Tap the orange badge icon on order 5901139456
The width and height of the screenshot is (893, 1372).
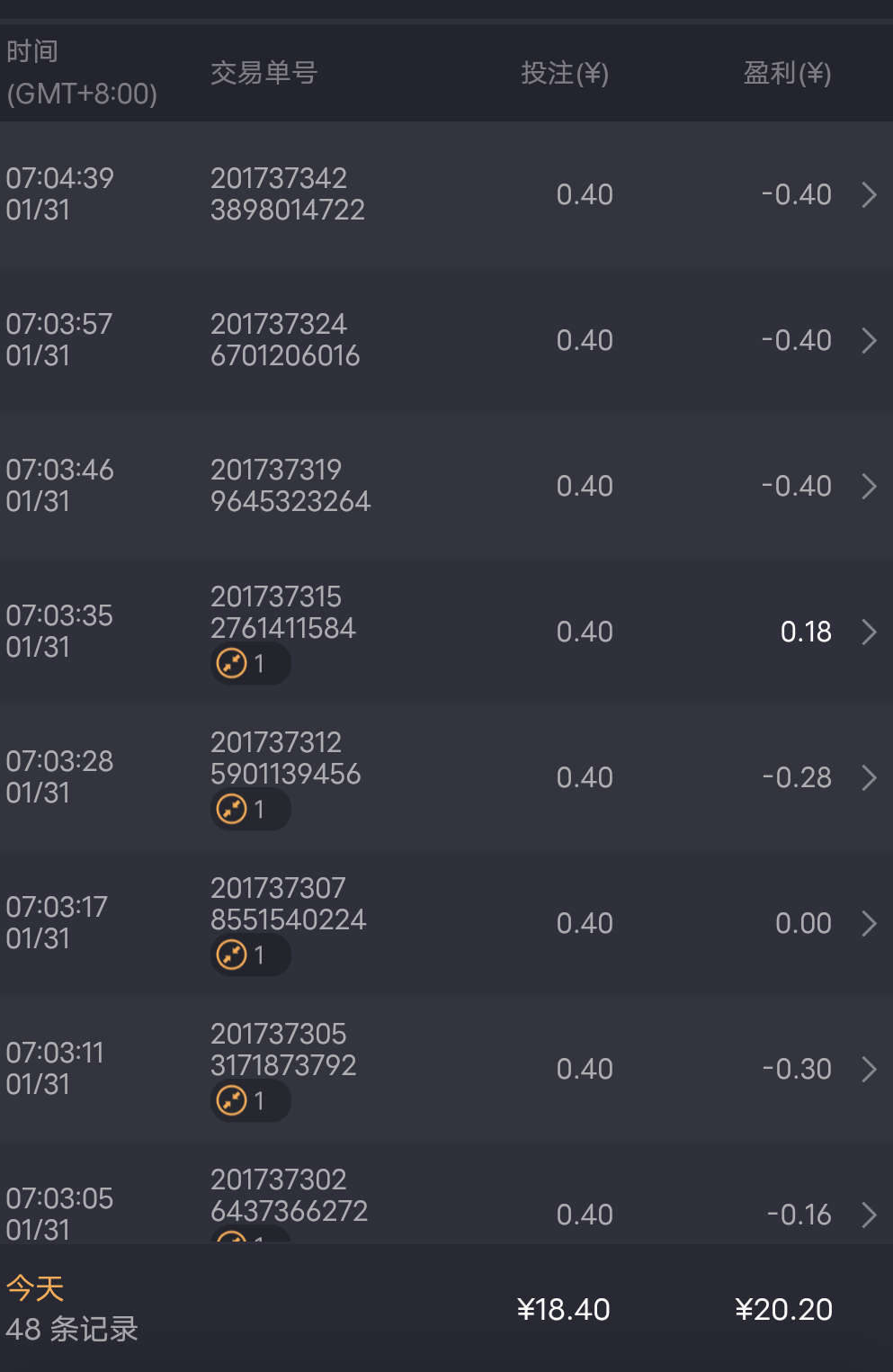pos(232,810)
